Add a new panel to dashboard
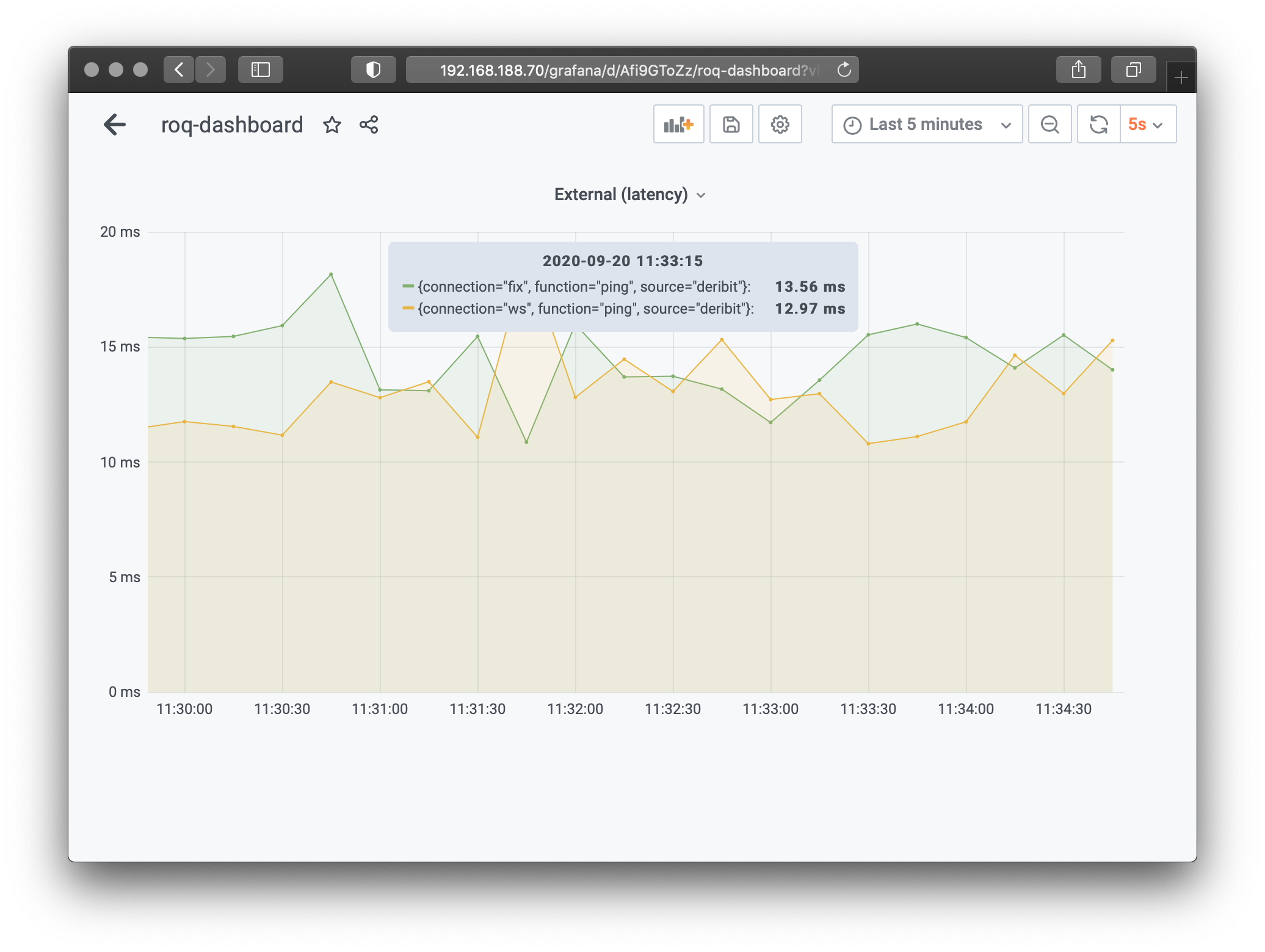The image size is (1265, 952). pos(679,124)
